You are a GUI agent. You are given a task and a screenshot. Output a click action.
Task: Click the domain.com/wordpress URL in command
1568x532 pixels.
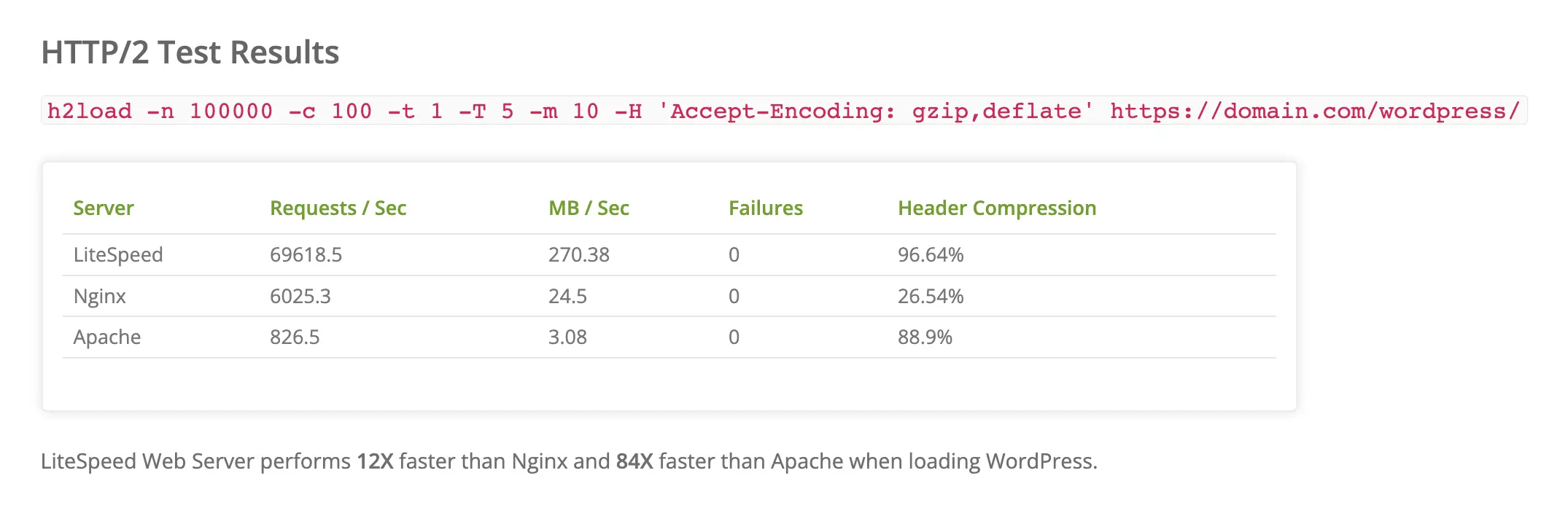click(x=1315, y=111)
